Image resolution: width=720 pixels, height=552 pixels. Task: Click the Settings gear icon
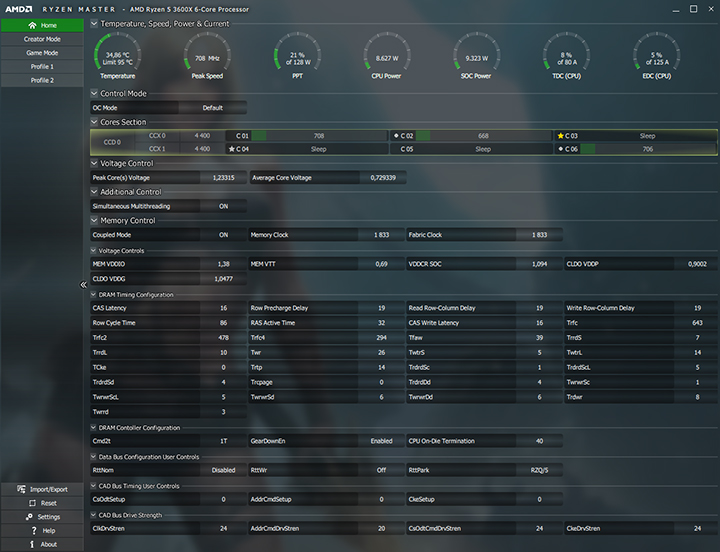29,517
